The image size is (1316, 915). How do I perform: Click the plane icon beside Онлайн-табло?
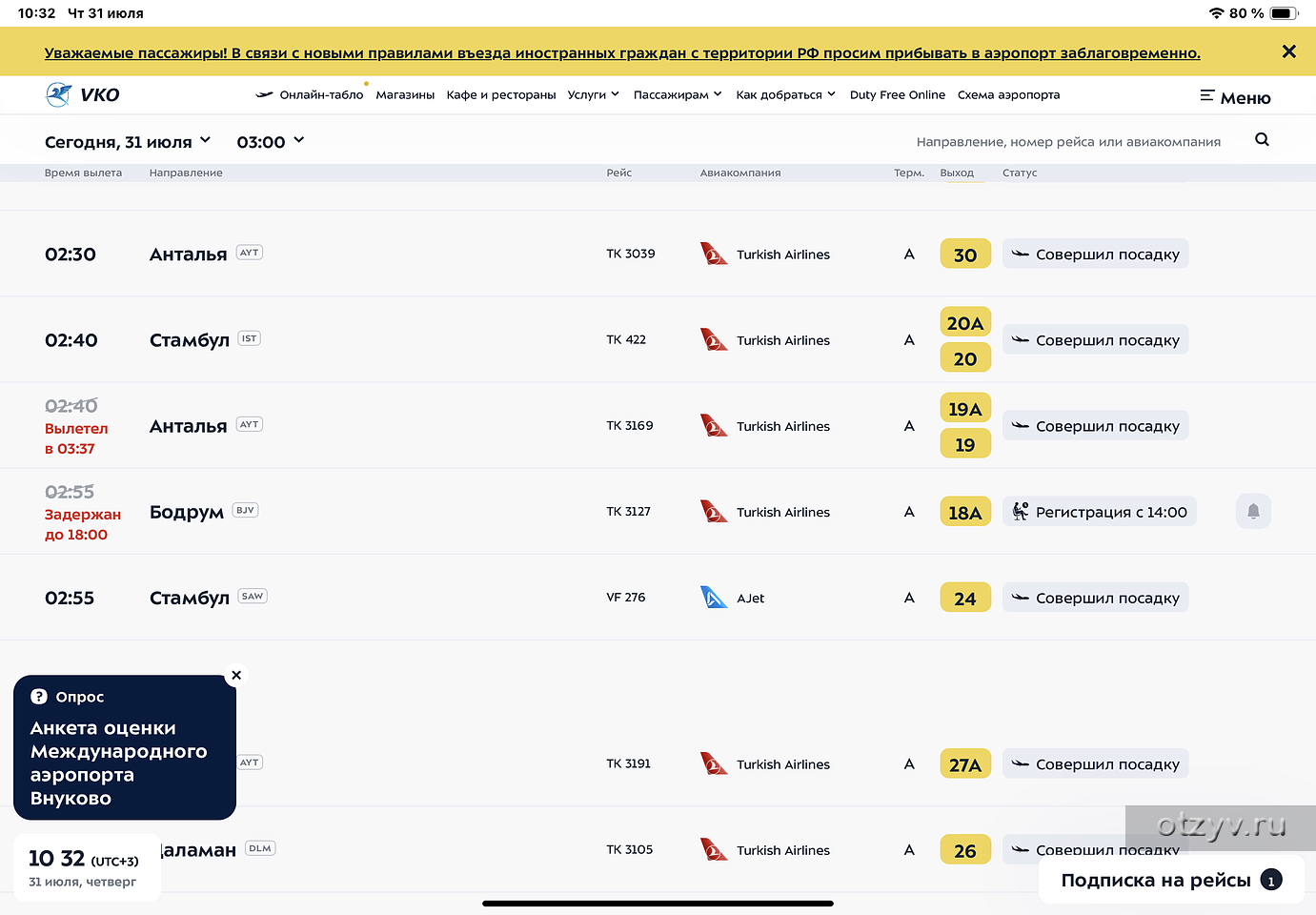coord(264,94)
